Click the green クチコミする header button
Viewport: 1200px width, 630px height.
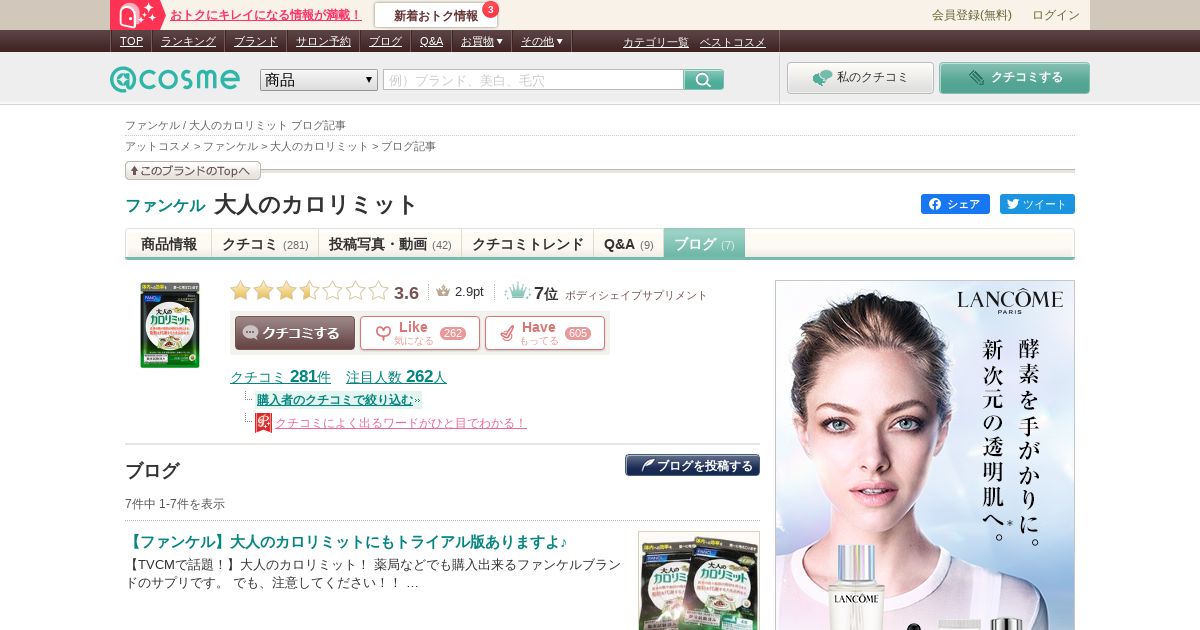pos(1014,78)
